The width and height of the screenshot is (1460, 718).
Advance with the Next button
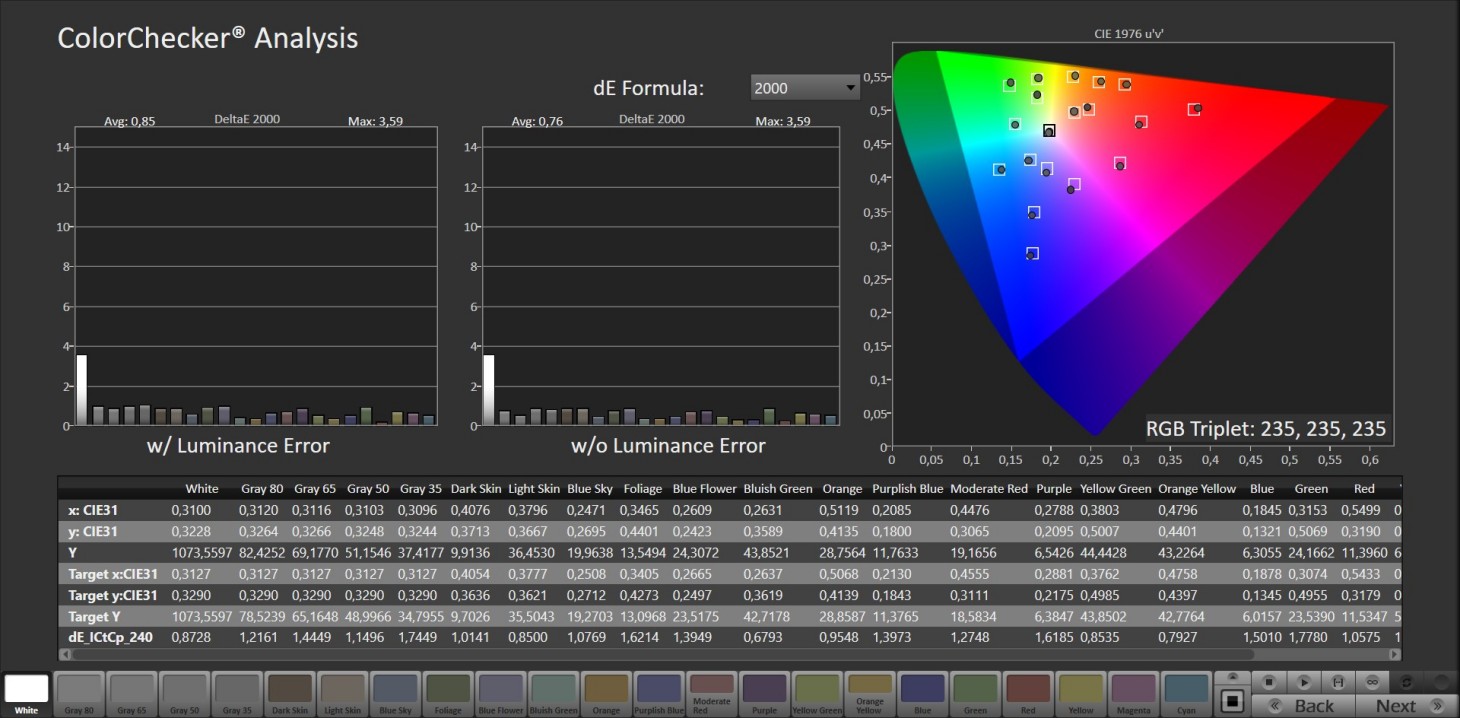tap(1405, 705)
